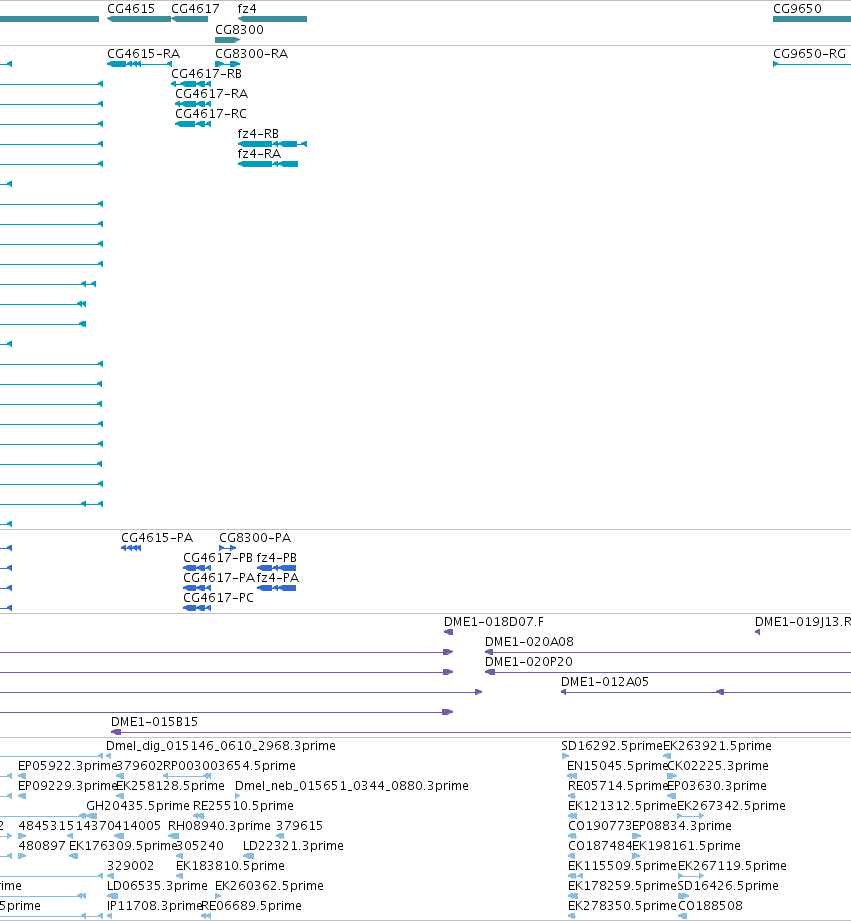Image resolution: width=851 pixels, height=921 pixels.
Task: Click BAC end label DME1-019J13.R
Action: (x=803, y=622)
